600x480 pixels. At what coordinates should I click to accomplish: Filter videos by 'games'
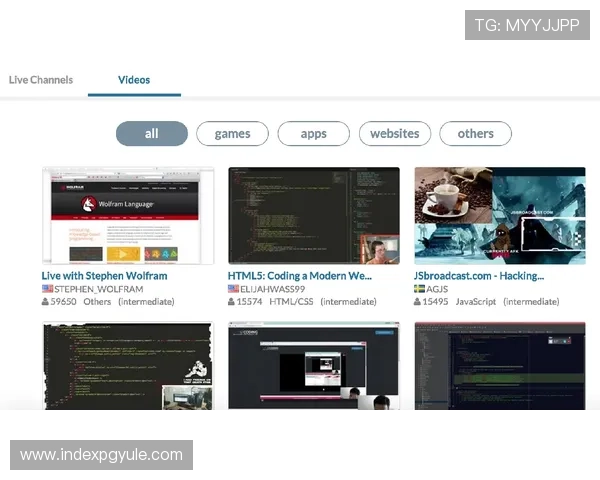(x=232, y=134)
